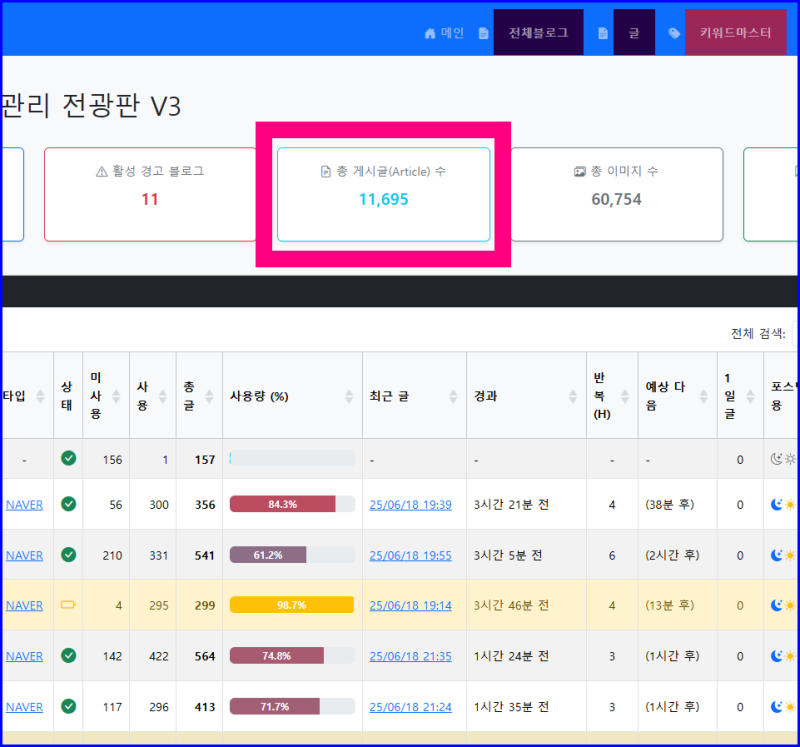Click the 84.3% usage progress bar

pos(292,504)
